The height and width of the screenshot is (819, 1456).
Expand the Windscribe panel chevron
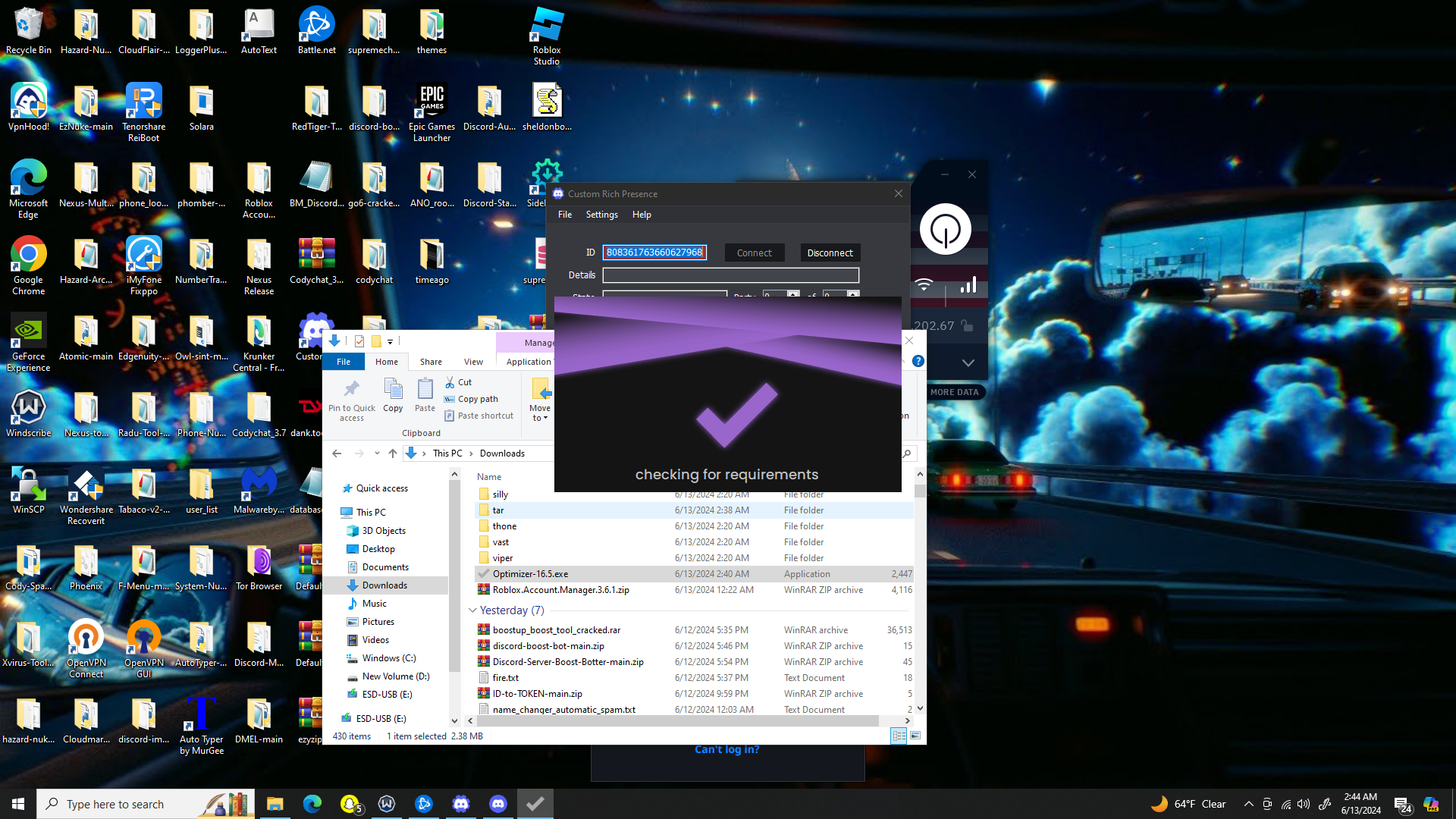coord(968,363)
